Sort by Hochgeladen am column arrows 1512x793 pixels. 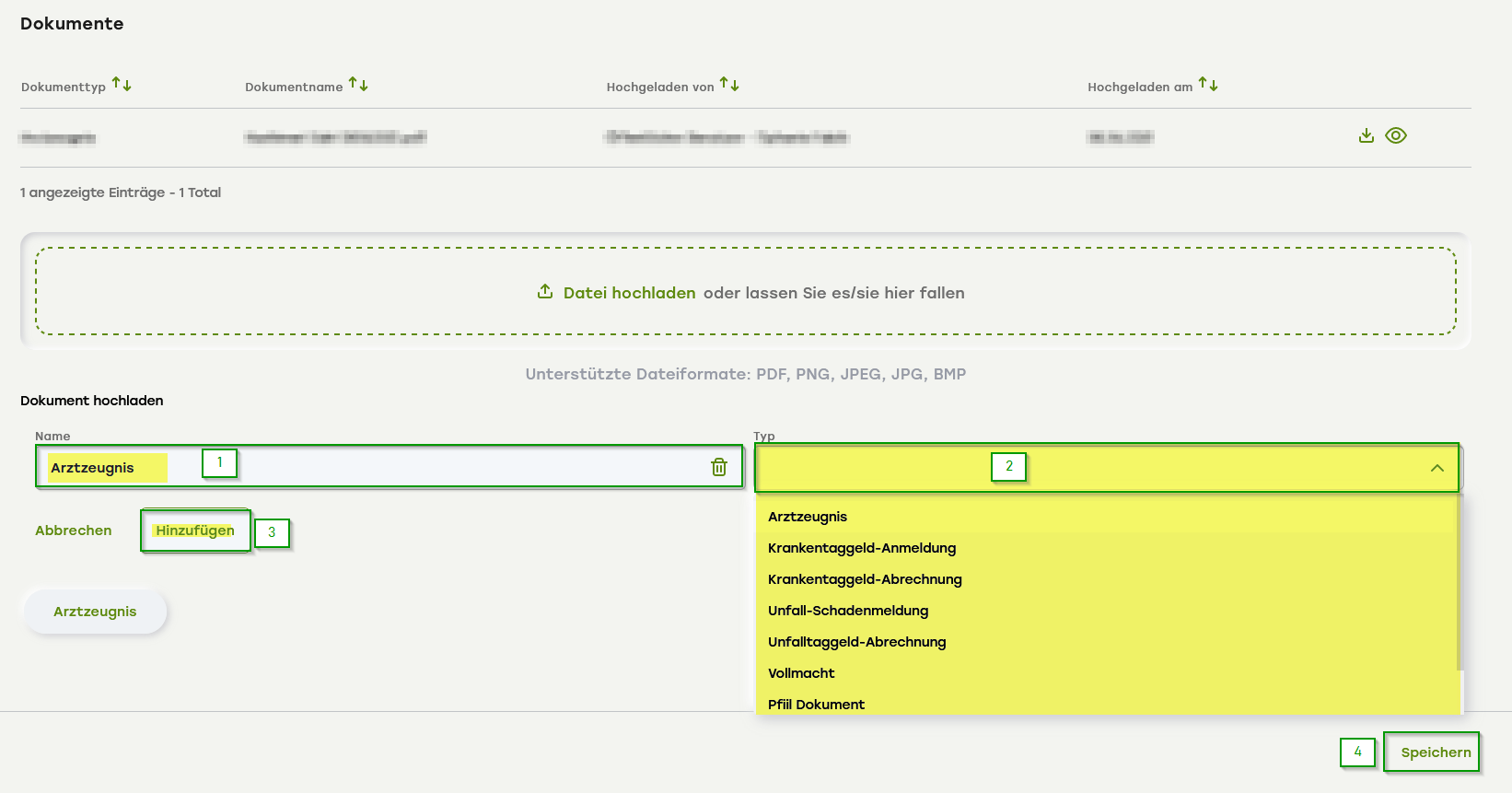click(x=1208, y=85)
